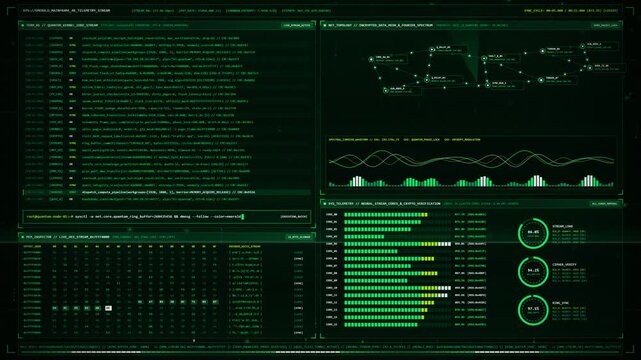Click the 16_BYTE_ALIGNED badge in hex inspector
The image size is (641, 360).
pos(299,237)
